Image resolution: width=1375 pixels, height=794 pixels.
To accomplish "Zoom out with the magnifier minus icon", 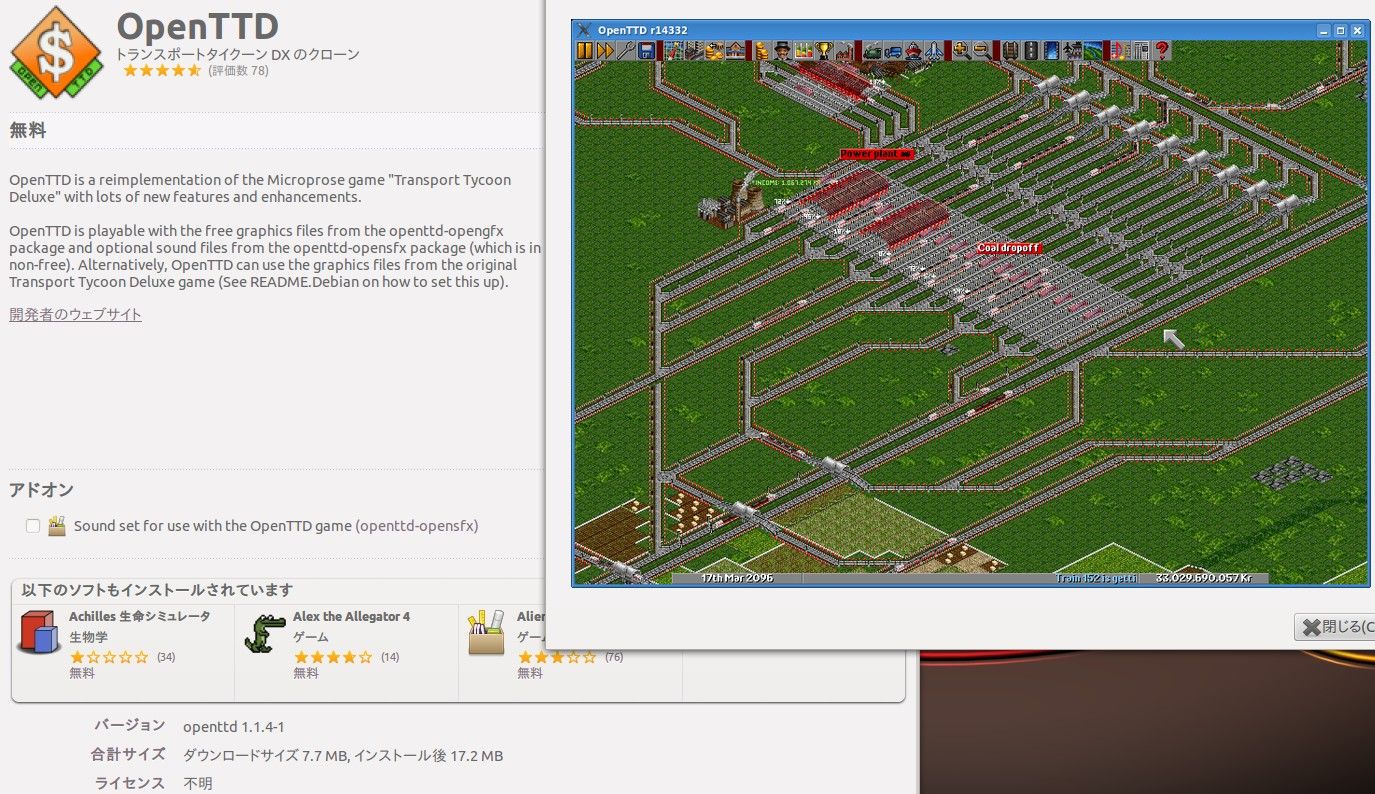I will [x=981, y=50].
